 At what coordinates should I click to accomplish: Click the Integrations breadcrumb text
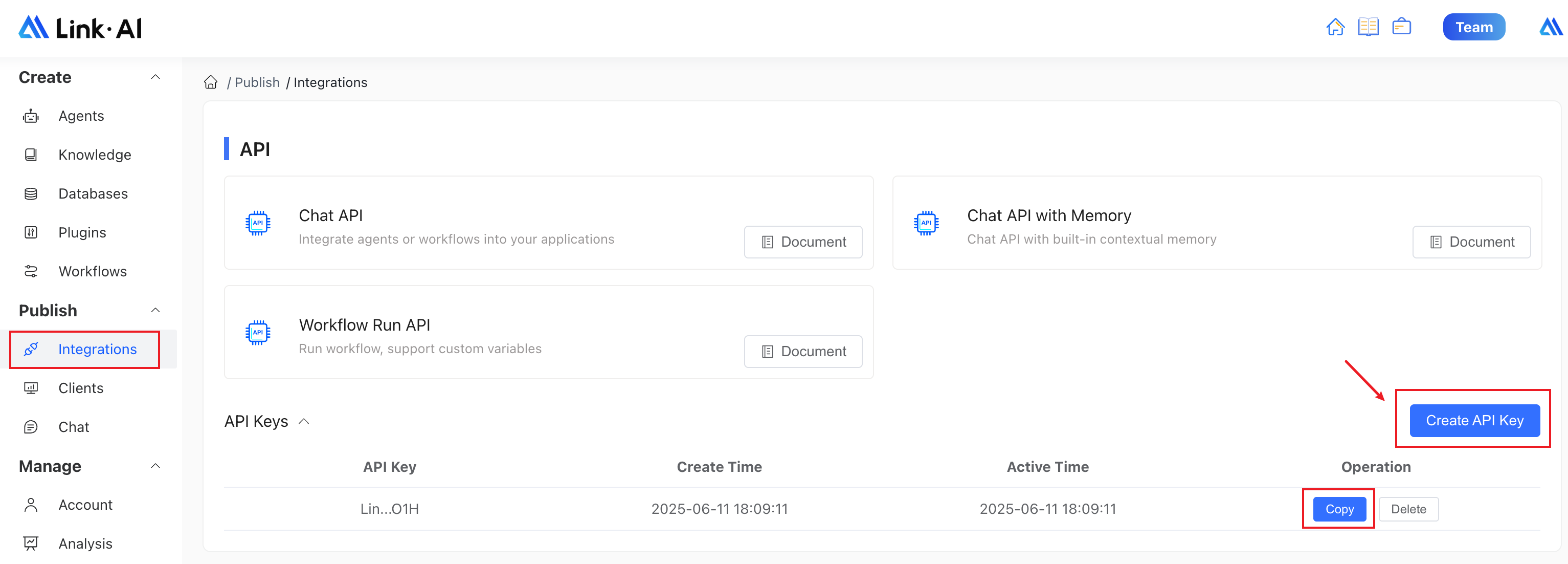330,82
